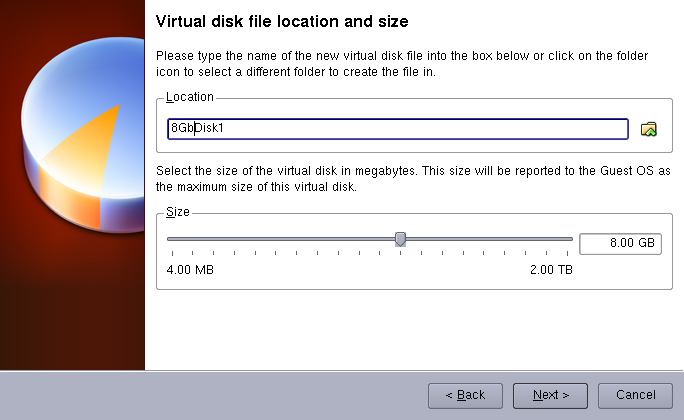Click the Size group label
This screenshot has height=420, width=684.
tap(178, 212)
